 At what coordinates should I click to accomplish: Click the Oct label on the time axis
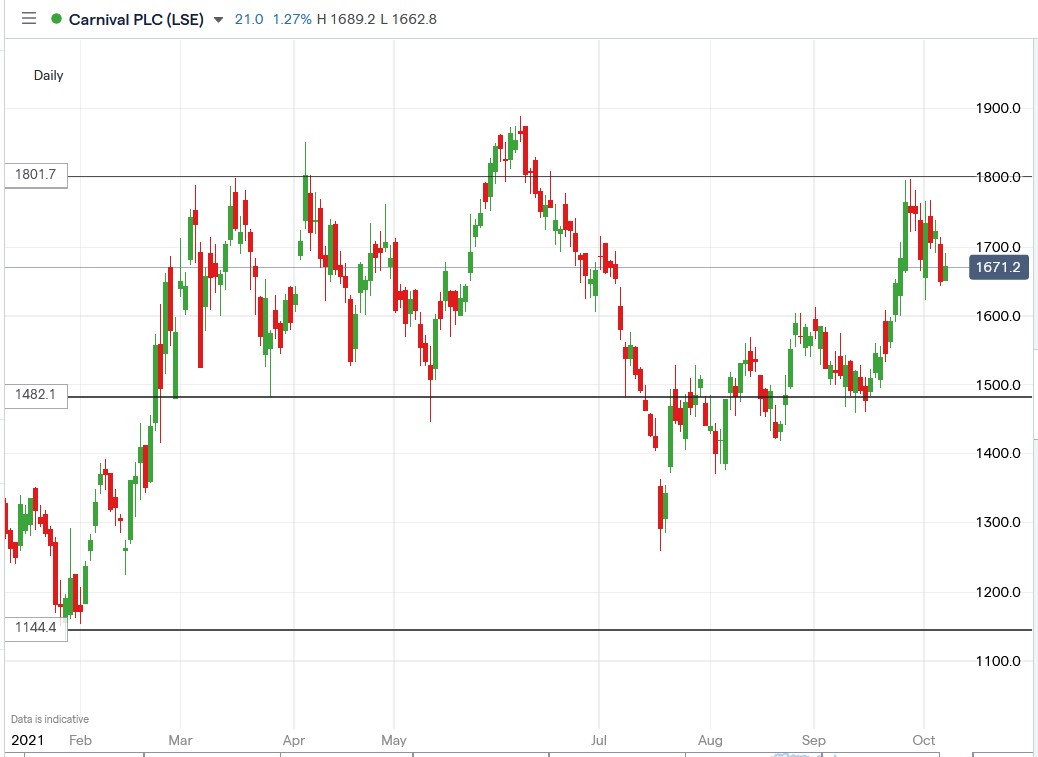(x=922, y=740)
